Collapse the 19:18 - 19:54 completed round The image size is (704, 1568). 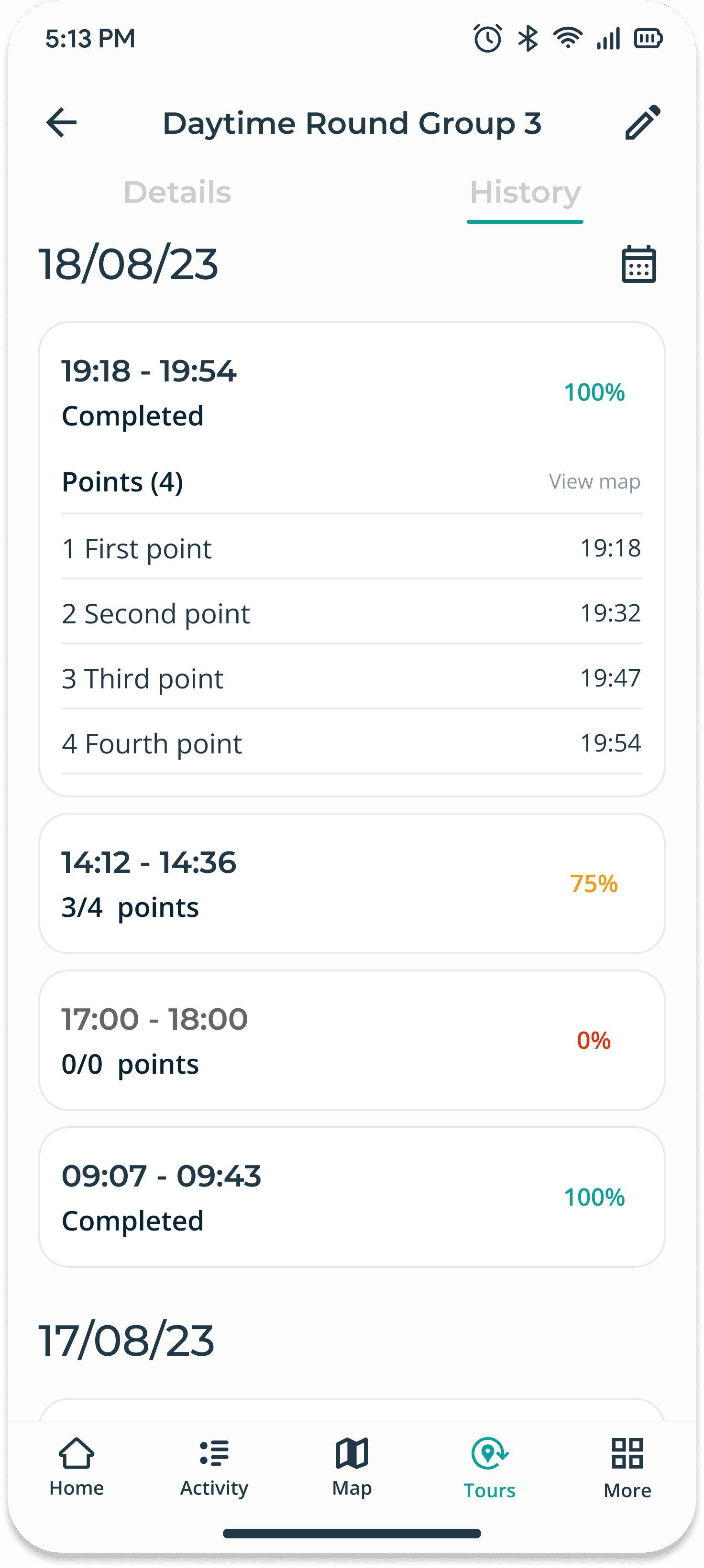[x=352, y=392]
